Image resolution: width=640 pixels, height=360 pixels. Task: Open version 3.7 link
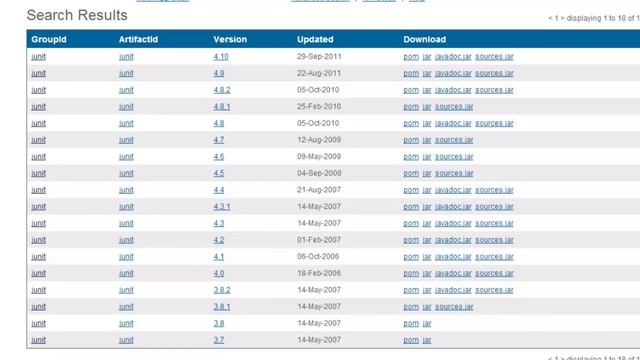tap(219, 340)
